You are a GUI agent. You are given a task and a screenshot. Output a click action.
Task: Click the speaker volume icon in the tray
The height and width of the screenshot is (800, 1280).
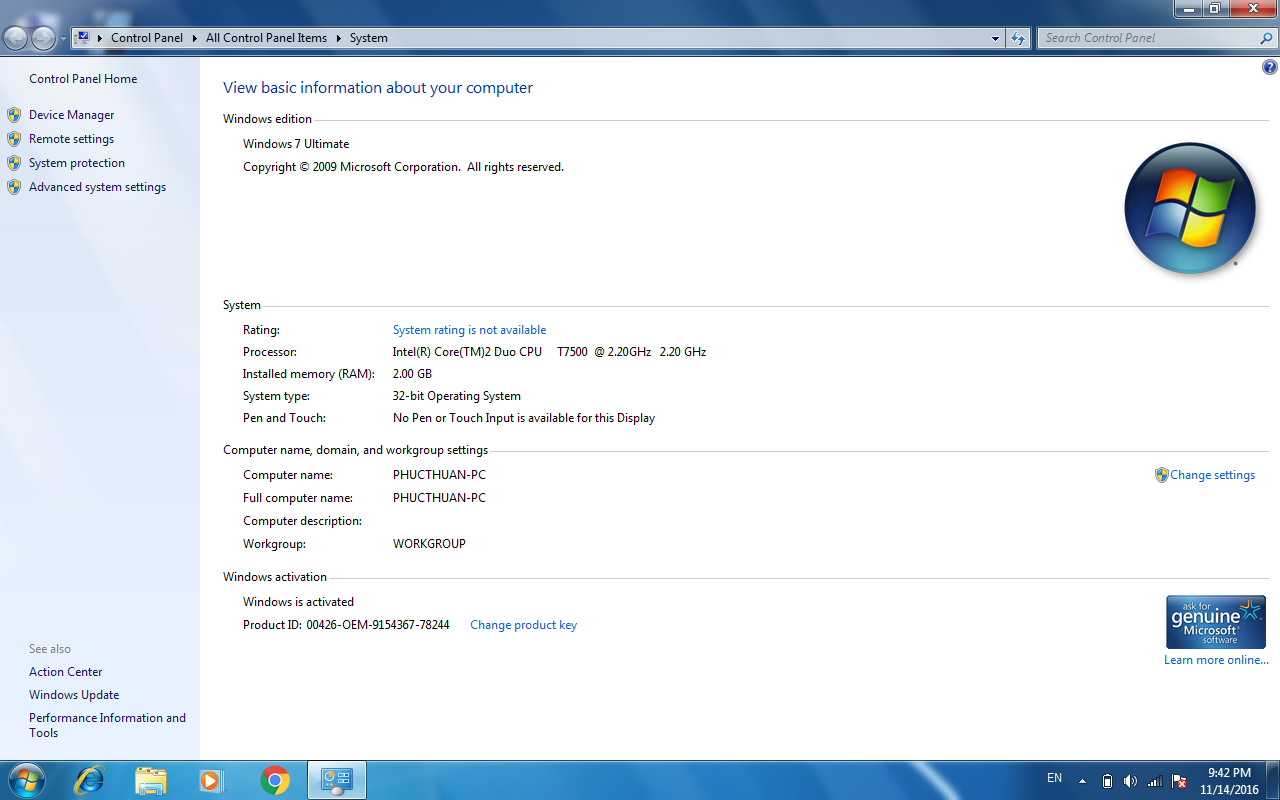click(x=1131, y=780)
